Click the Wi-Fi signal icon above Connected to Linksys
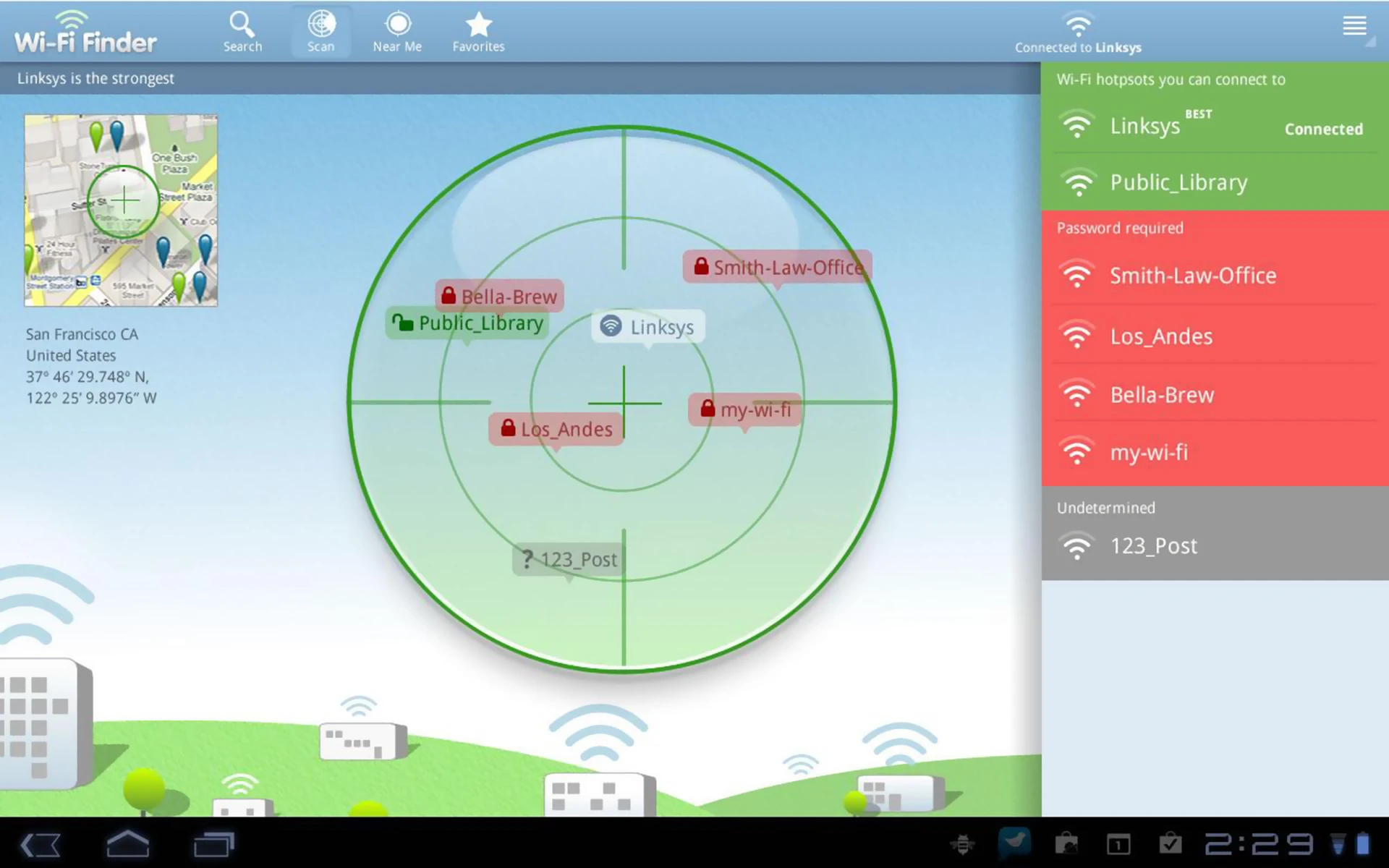Viewport: 1389px width, 868px height. tap(1077, 24)
